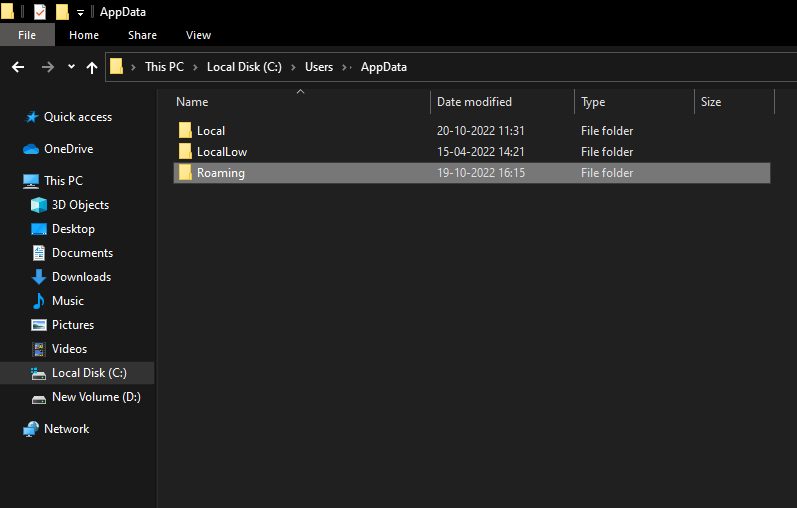Open Documents in the navigation pane
Screen dimensions: 797x508
pyautogui.click(x=82, y=253)
